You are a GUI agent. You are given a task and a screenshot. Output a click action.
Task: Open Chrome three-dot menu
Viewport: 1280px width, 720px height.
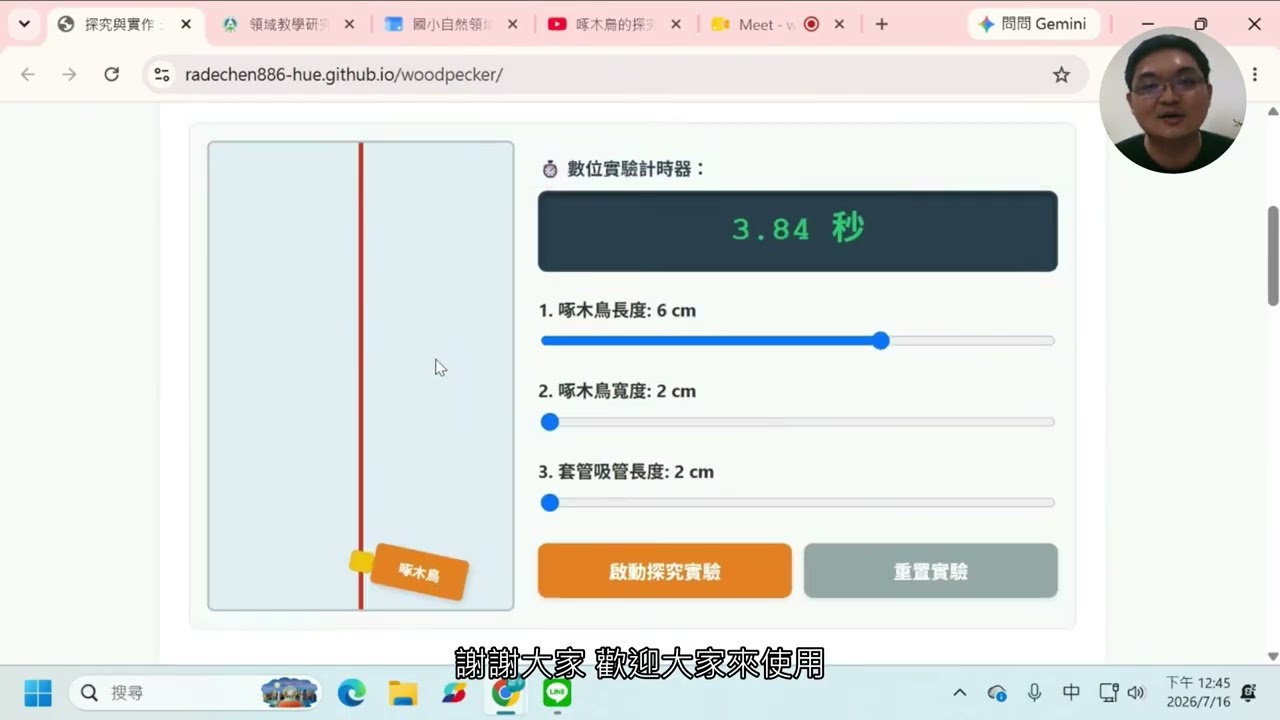pyautogui.click(x=1255, y=74)
